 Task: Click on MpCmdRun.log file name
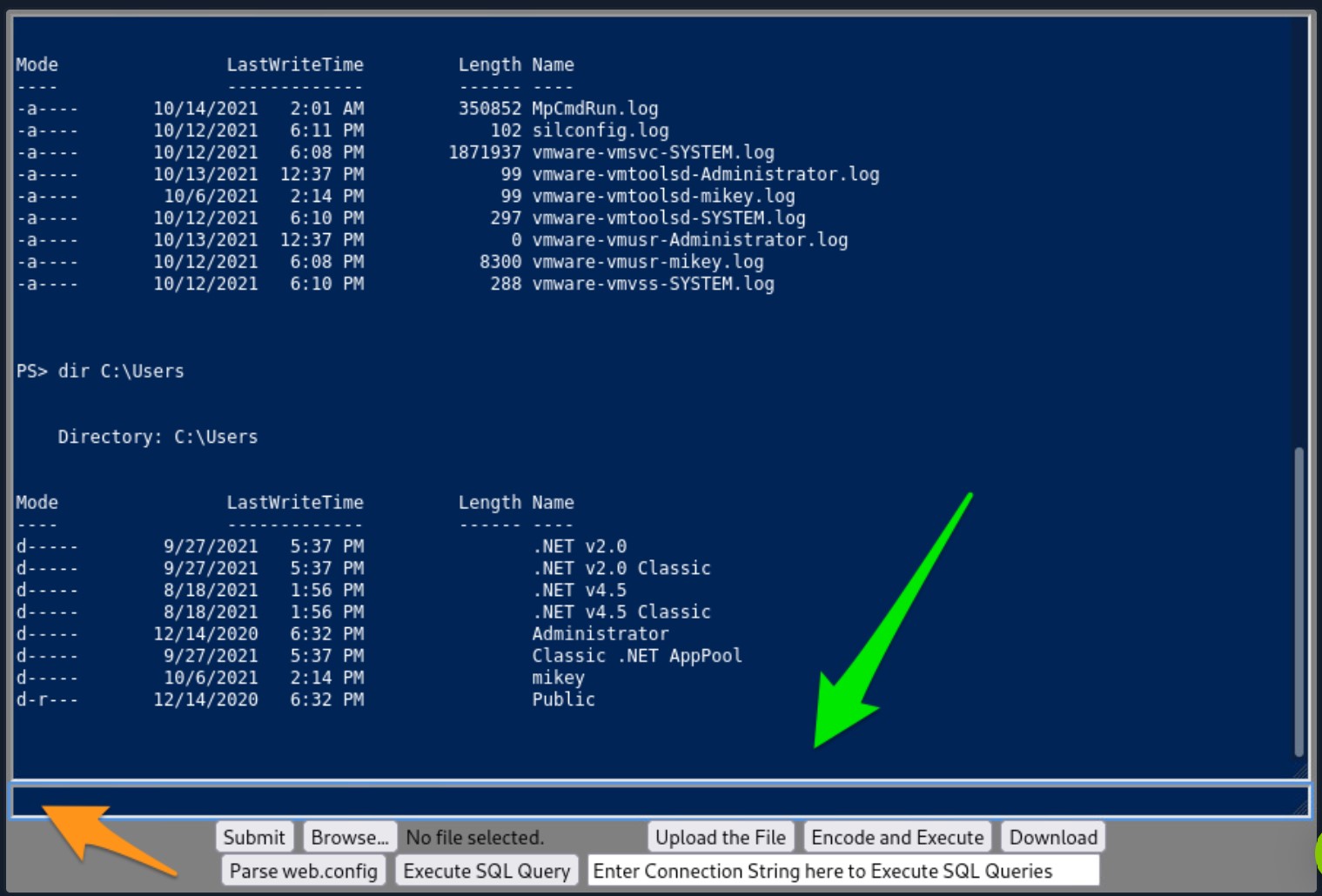tap(594, 109)
